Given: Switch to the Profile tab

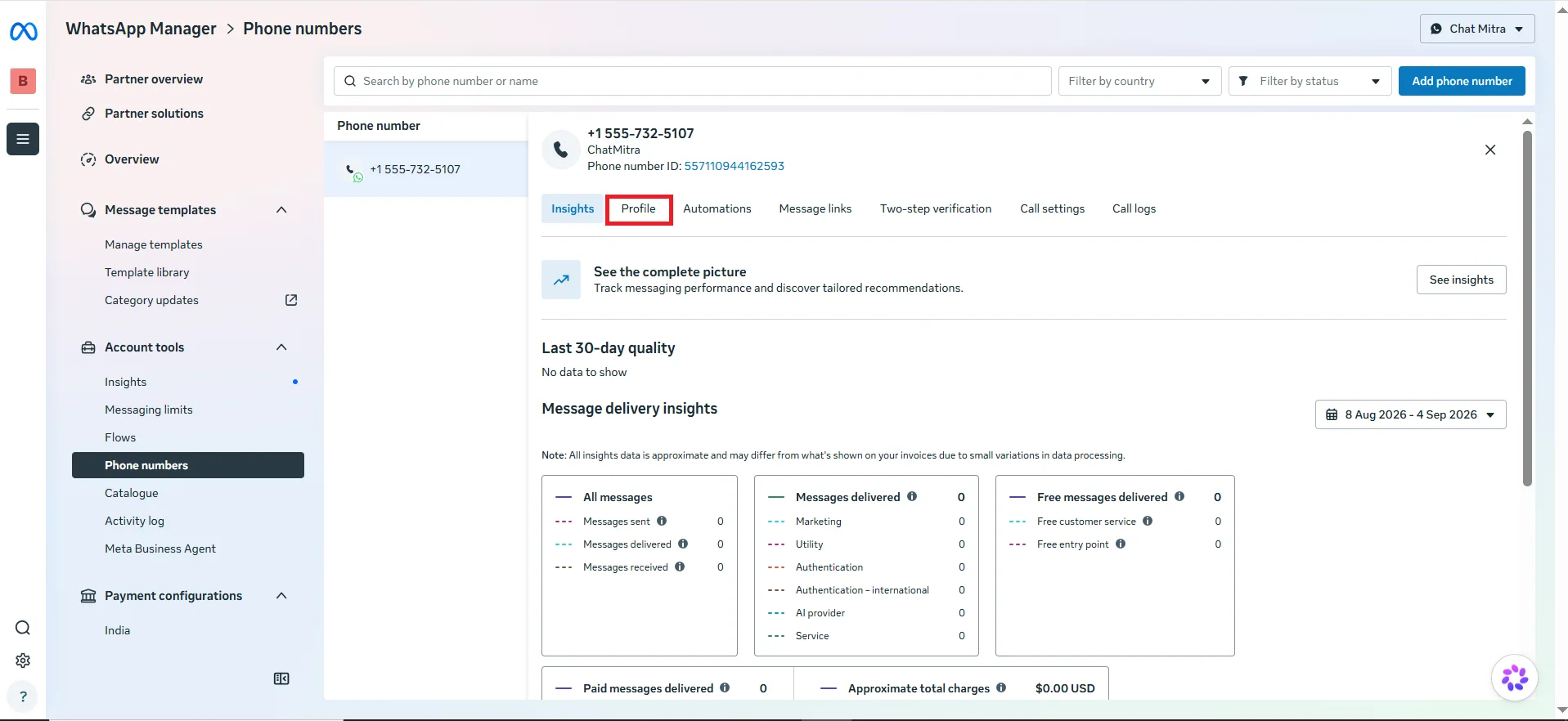Looking at the screenshot, I should [x=638, y=209].
